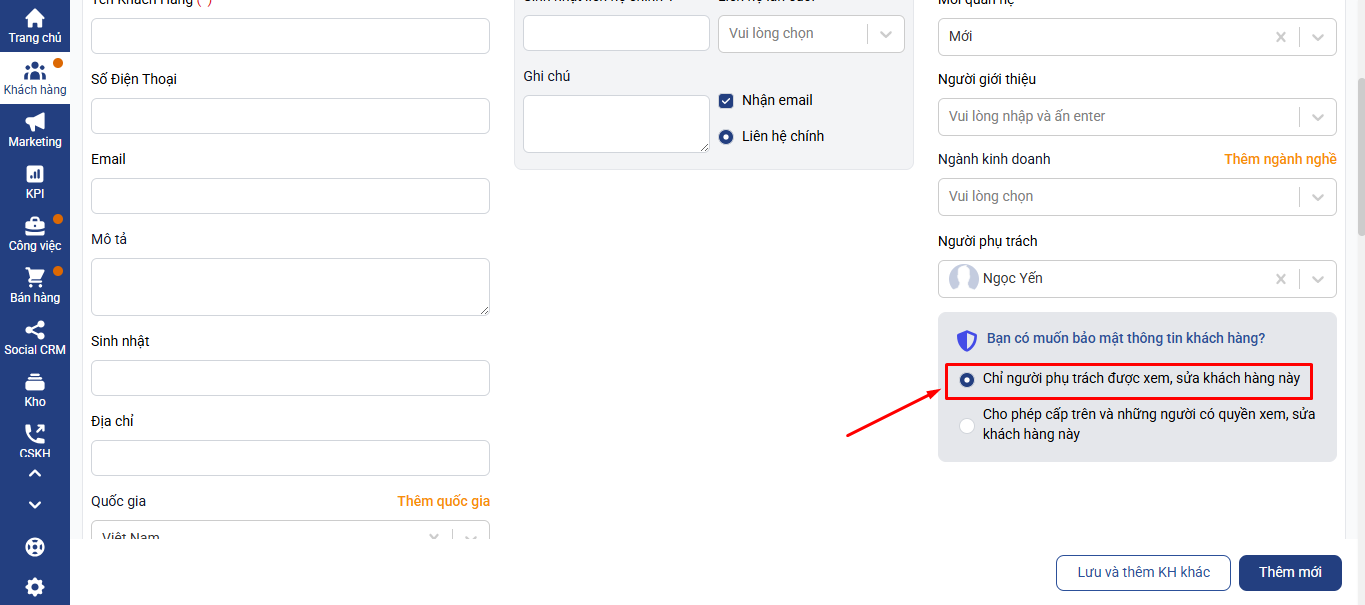Expand the Người giới thiệu dropdown
Viewport: 1365px width, 605px height.
click(1318, 117)
